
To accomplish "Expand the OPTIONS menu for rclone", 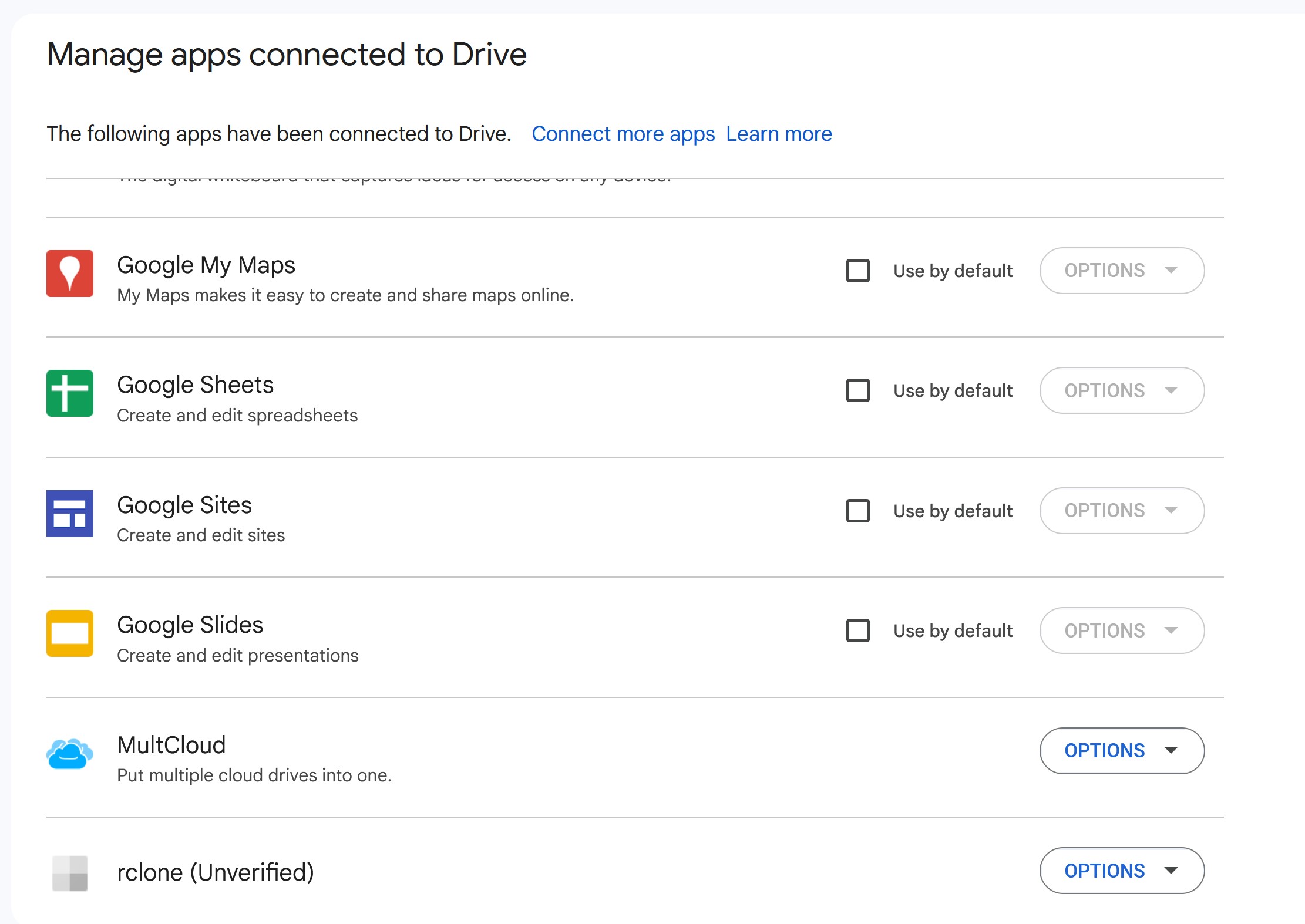I will click(1121, 871).
